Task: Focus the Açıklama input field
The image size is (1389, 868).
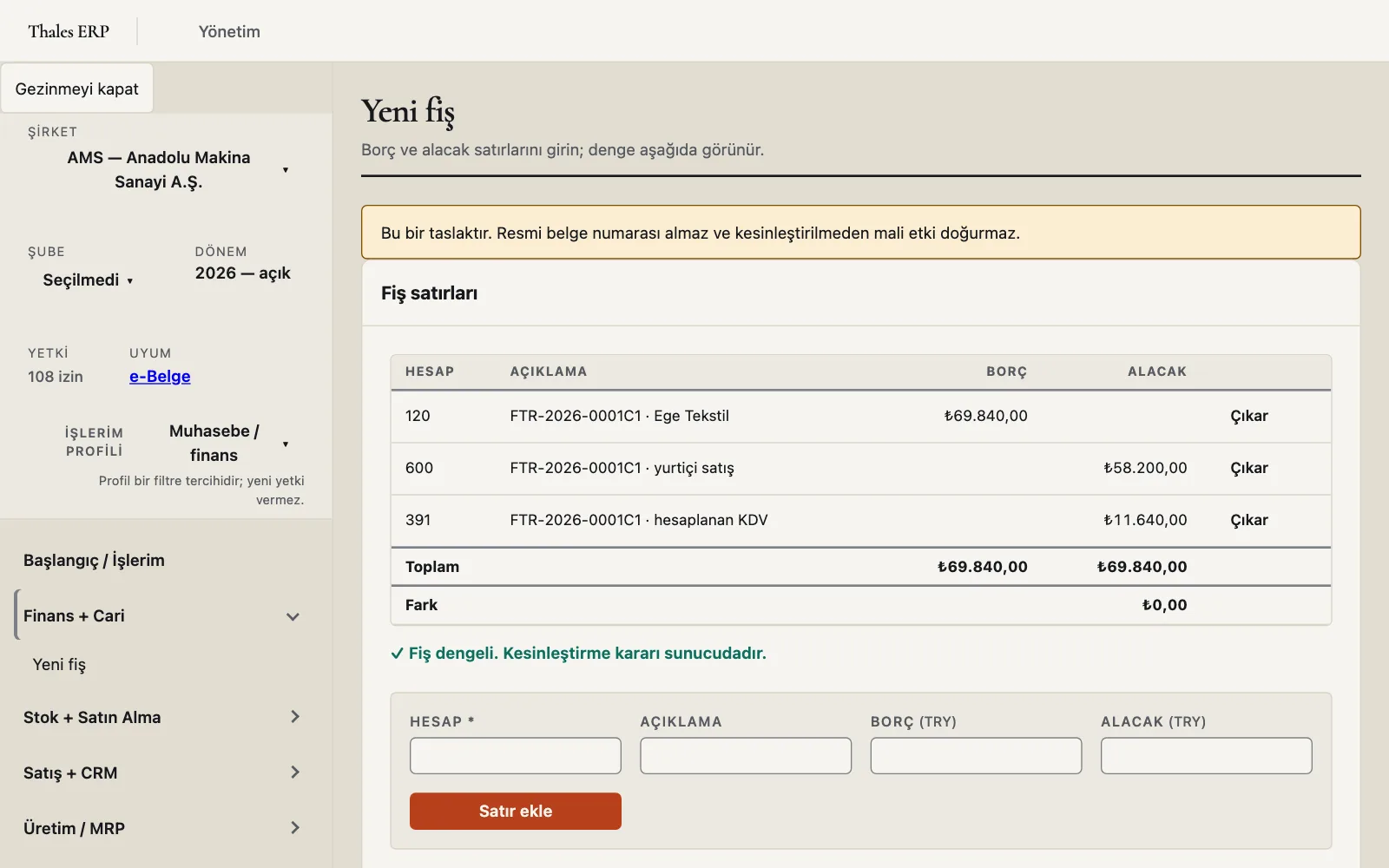Action: click(746, 755)
